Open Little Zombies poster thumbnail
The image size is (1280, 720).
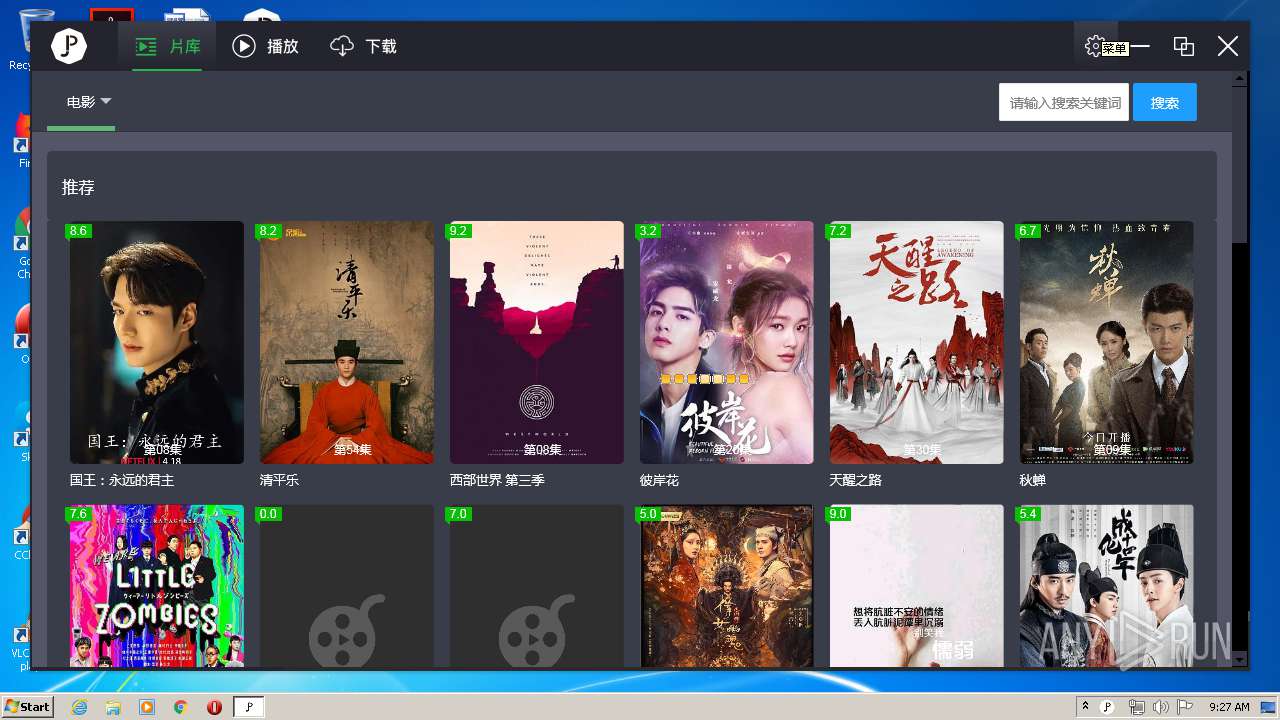(x=157, y=586)
